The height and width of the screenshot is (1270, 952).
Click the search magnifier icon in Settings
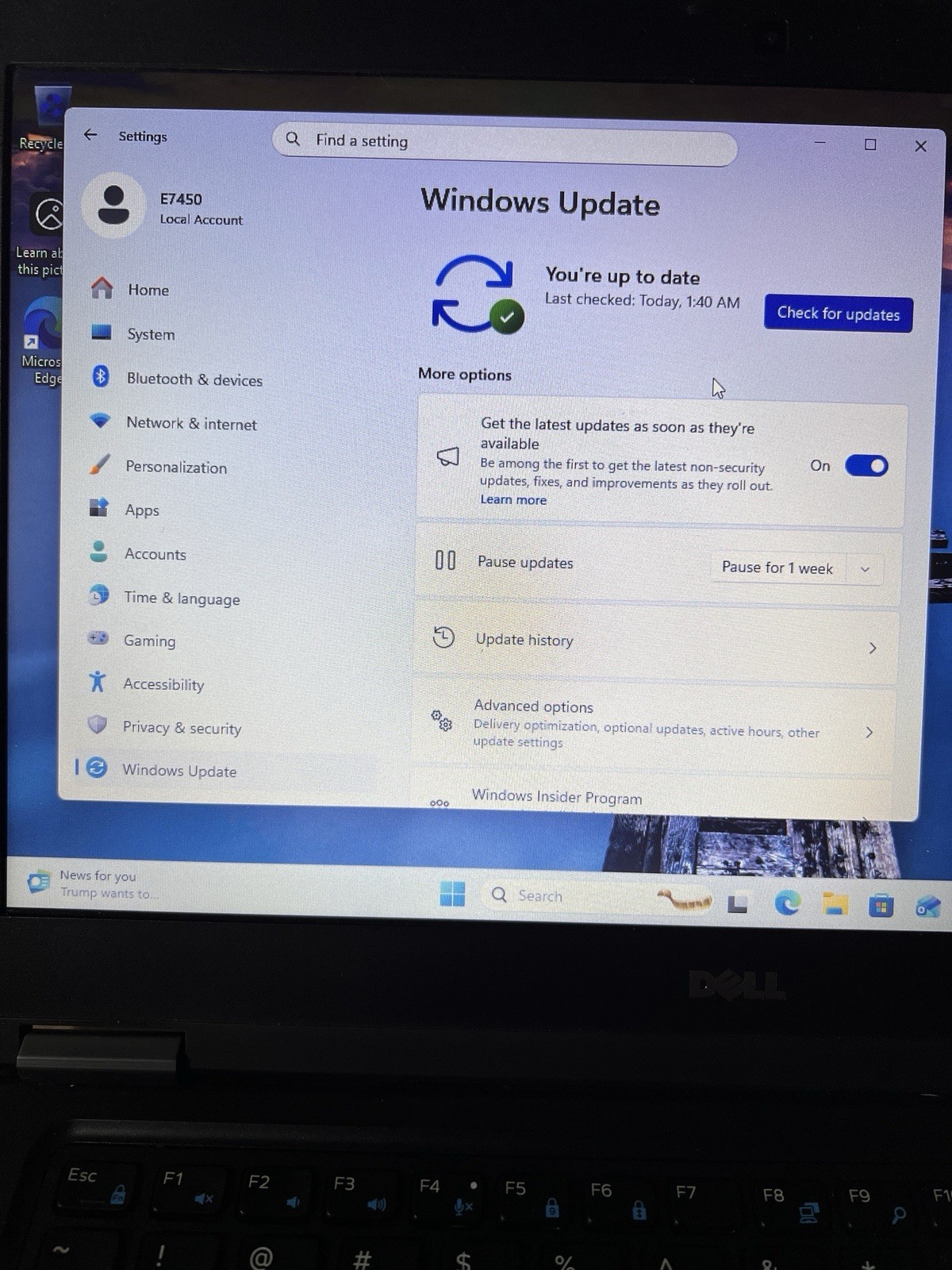293,139
